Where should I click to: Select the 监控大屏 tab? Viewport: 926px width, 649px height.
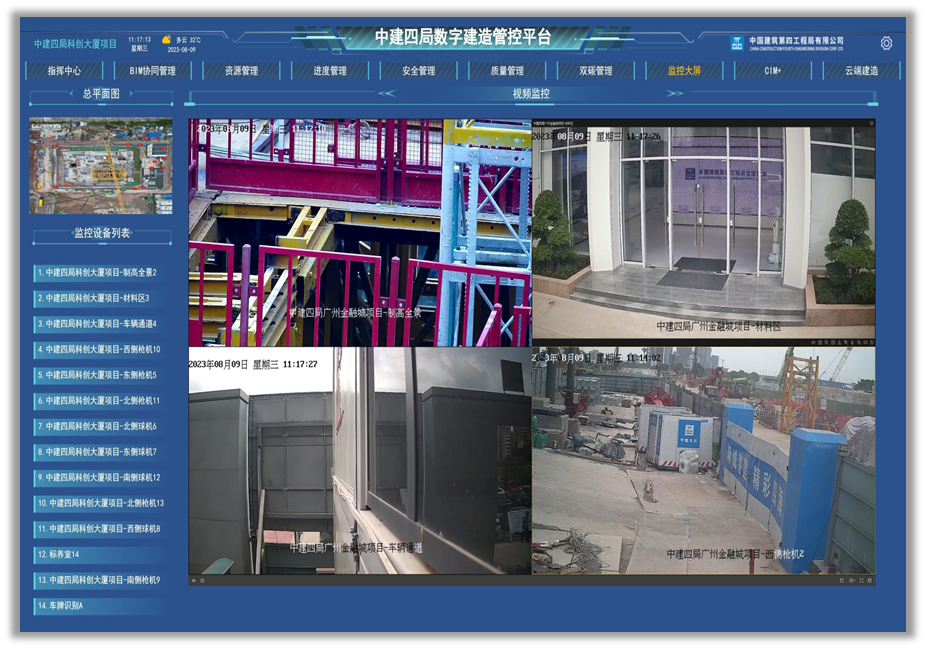684,71
